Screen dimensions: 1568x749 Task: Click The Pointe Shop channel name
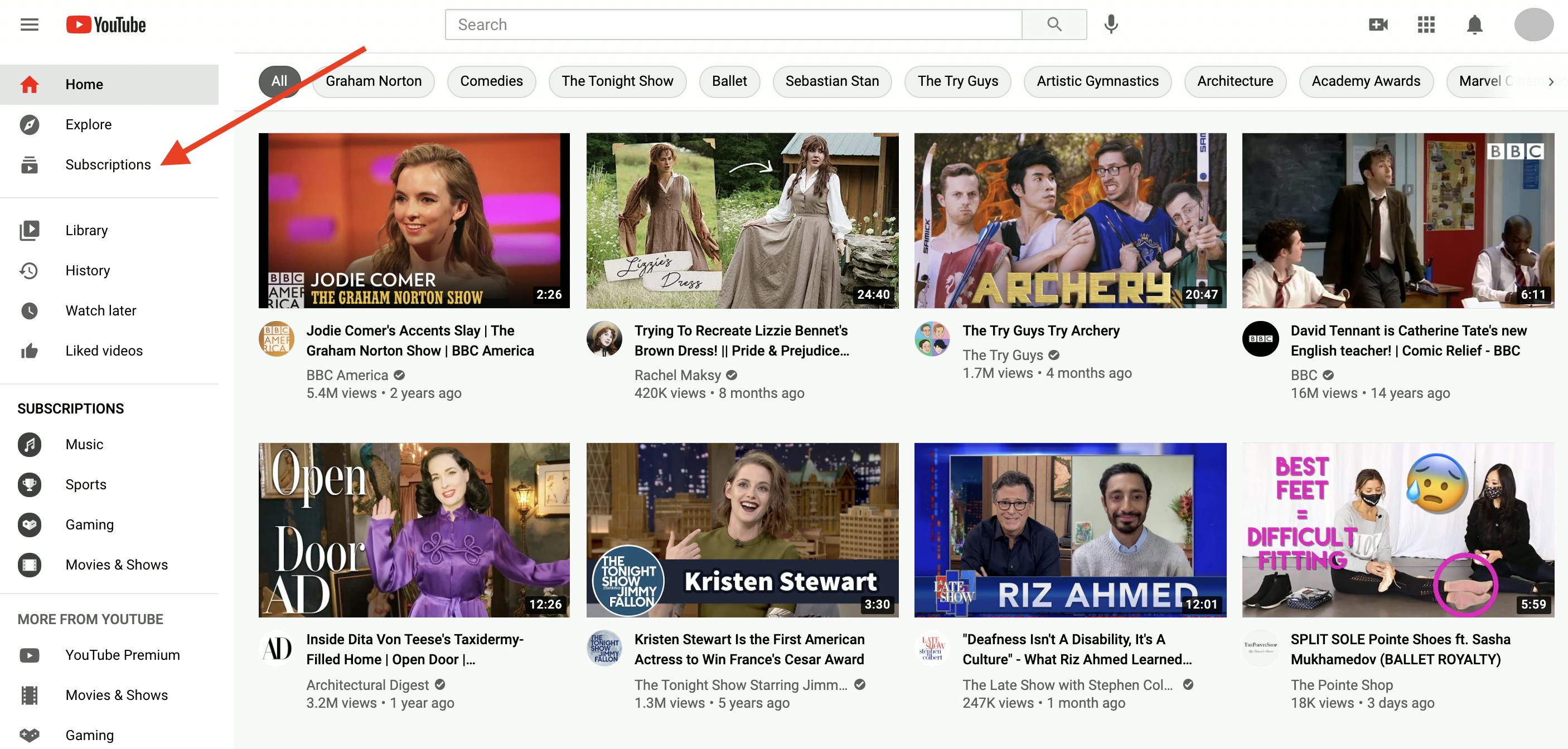pyautogui.click(x=1342, y=684)
